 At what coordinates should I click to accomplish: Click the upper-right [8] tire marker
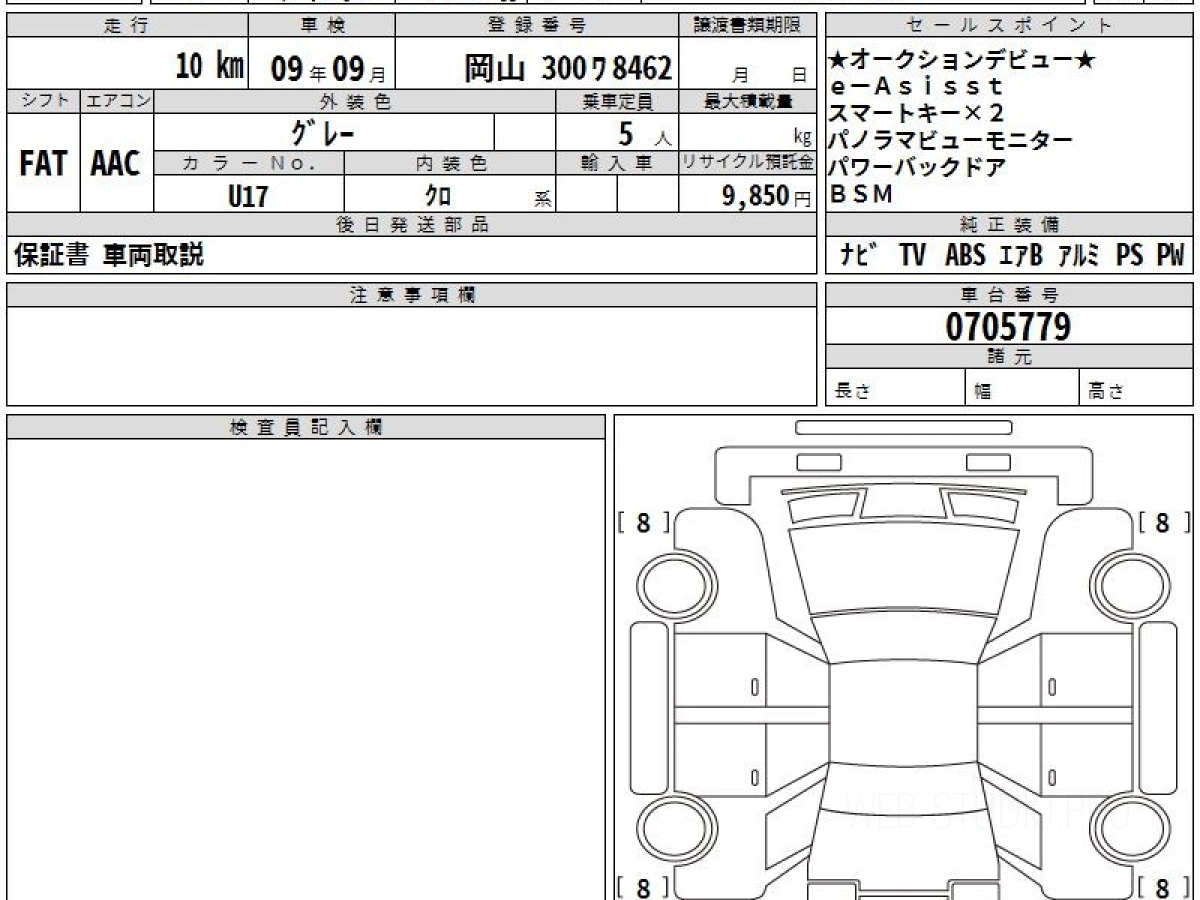tap(1163, 522)
